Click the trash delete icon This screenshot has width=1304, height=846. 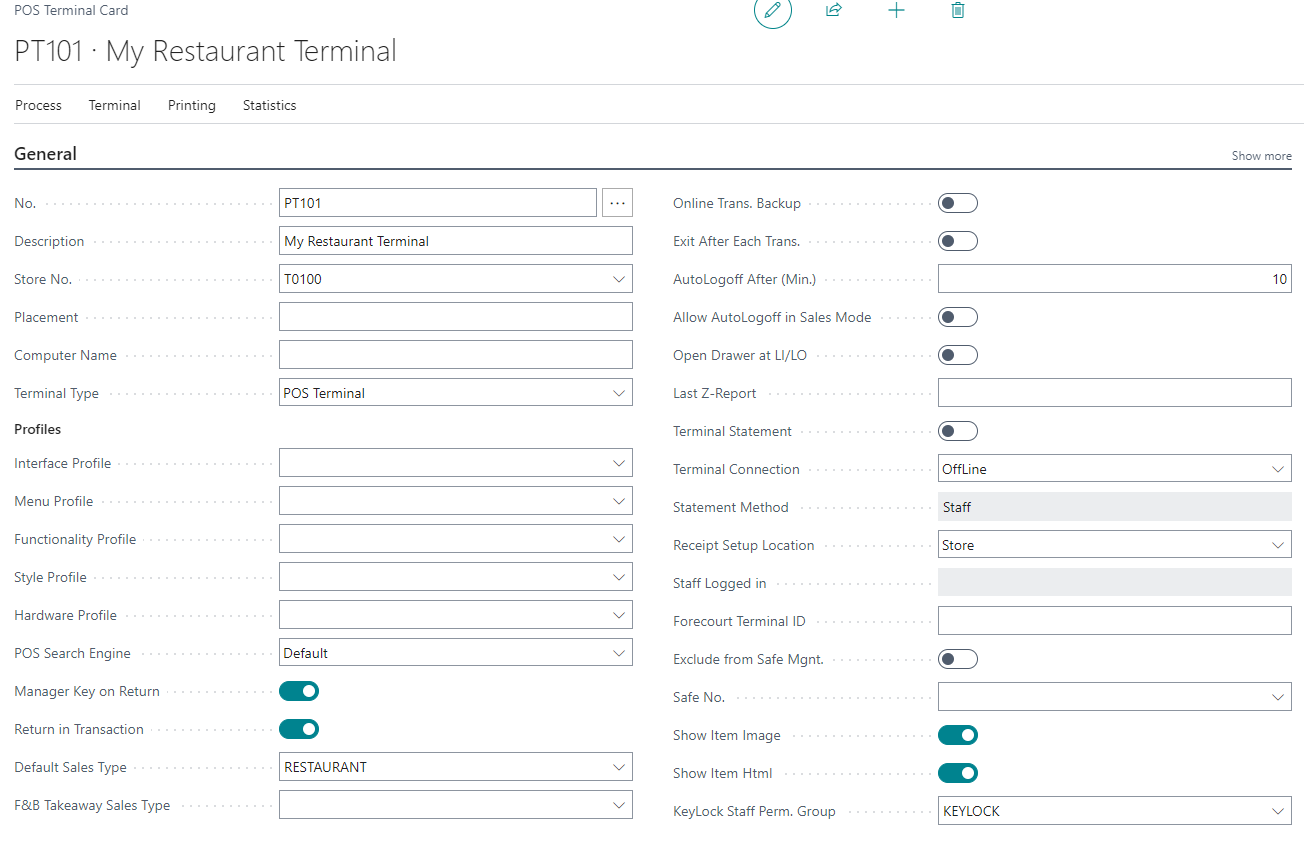(958, 10)
